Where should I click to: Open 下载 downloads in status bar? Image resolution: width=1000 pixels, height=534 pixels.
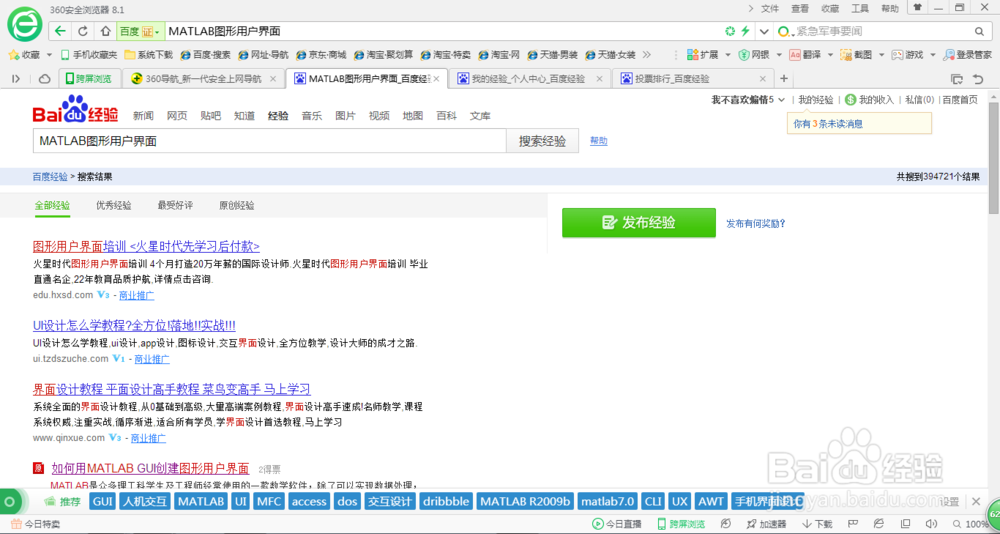817,524
